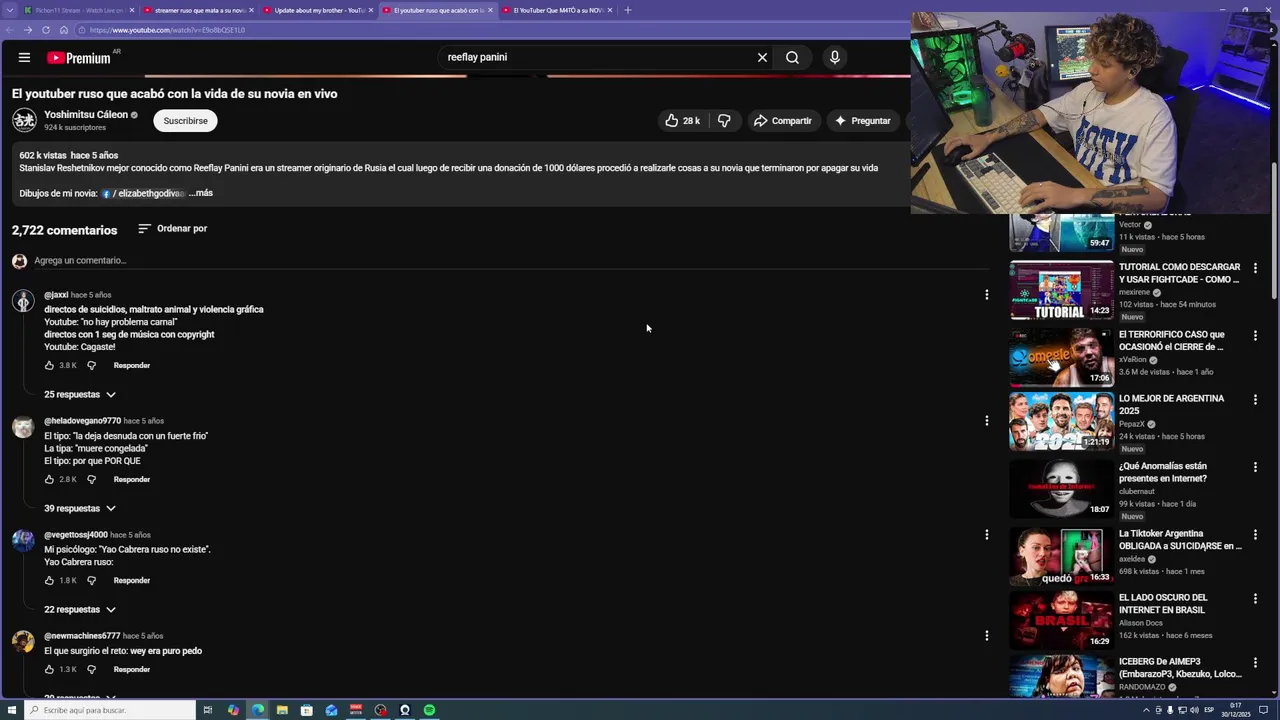Dislike the video
1280x720 pixels.
click(724, 120)
